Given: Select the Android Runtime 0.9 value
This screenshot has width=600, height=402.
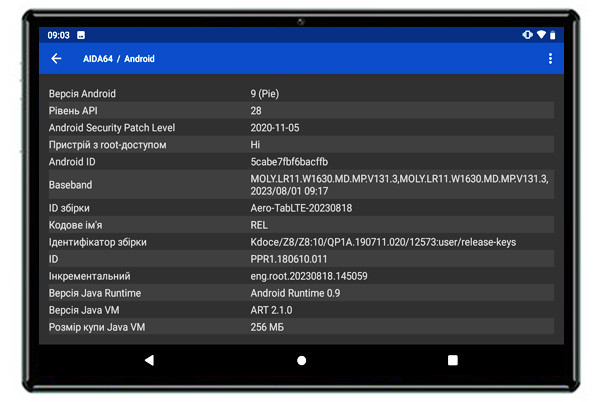Looking at the screenshot, I should click(295, 293).
